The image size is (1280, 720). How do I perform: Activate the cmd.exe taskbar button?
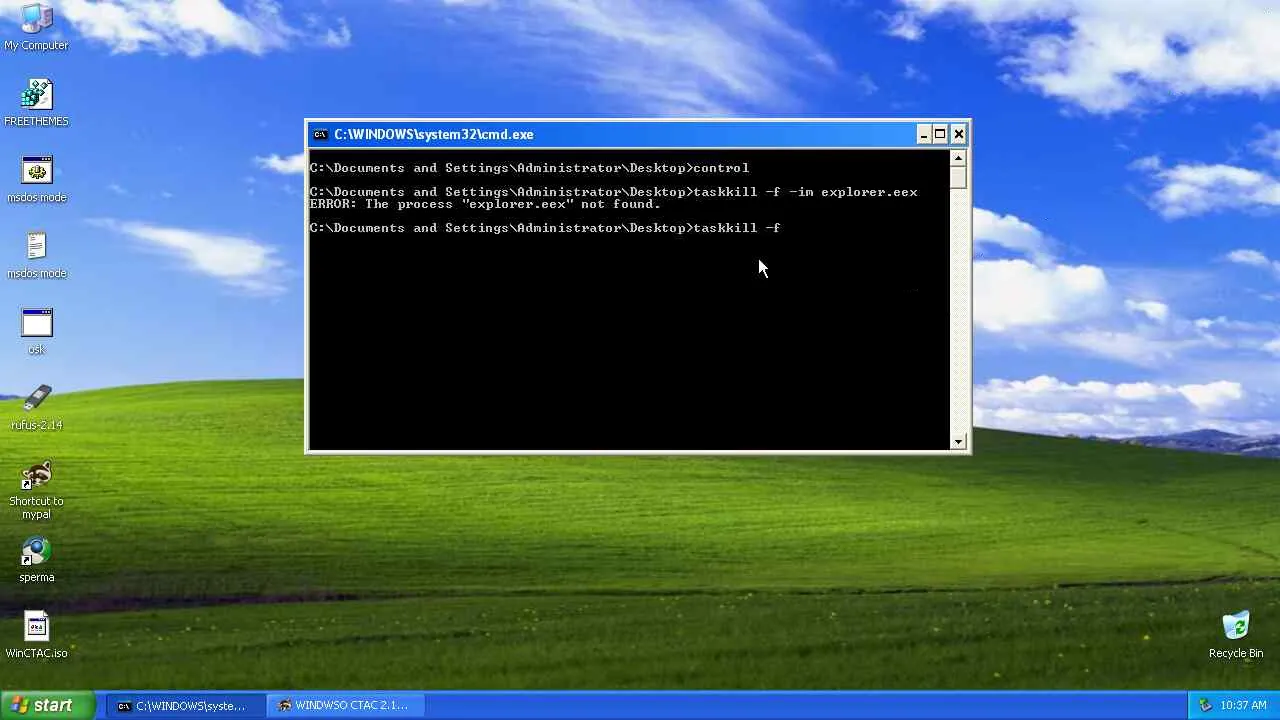point(185,705)
